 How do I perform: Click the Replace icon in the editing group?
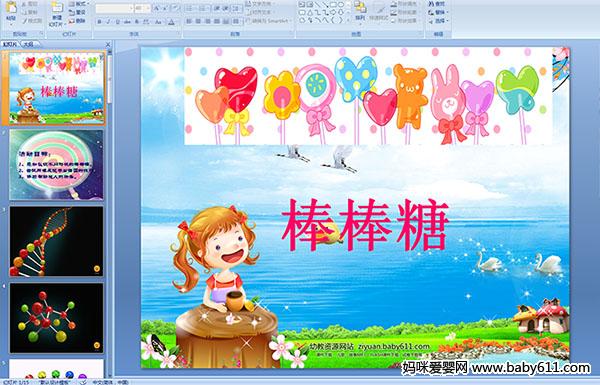(x=437, y=12)
